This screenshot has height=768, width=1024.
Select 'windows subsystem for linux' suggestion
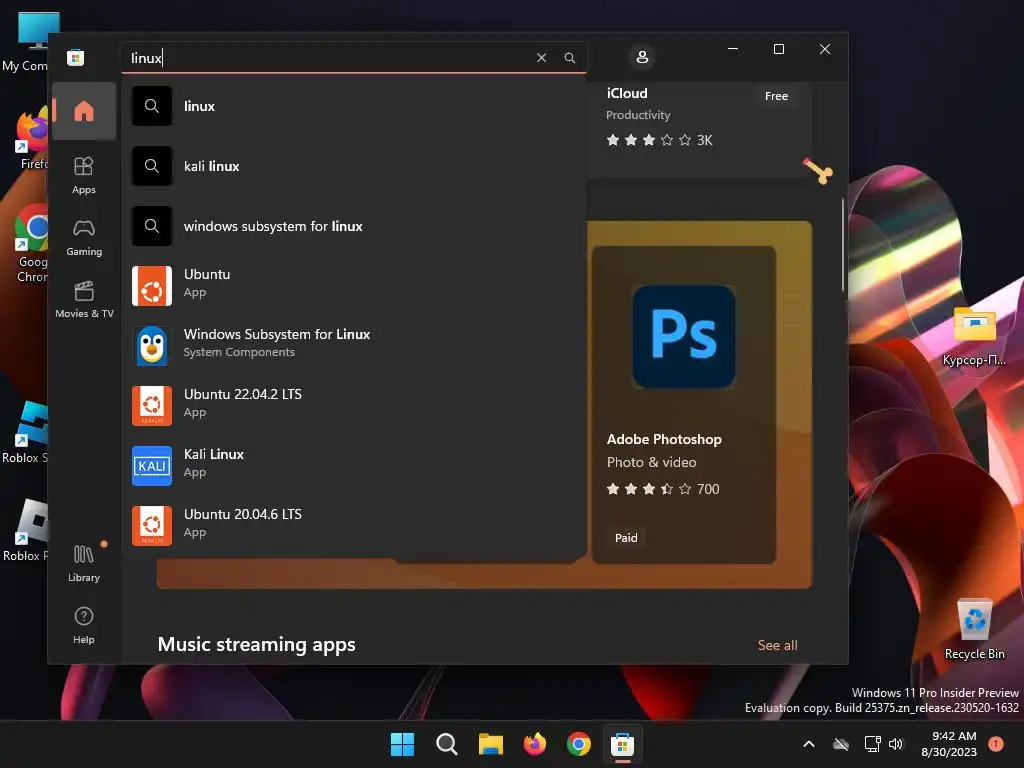point(354,226)
